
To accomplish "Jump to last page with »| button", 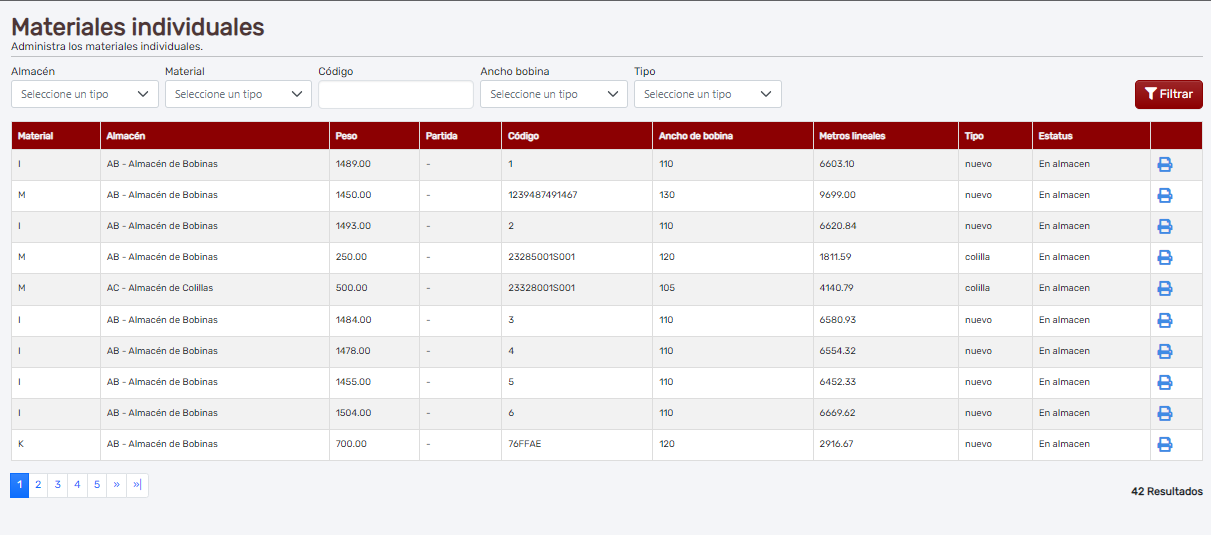I will (137, 485).
